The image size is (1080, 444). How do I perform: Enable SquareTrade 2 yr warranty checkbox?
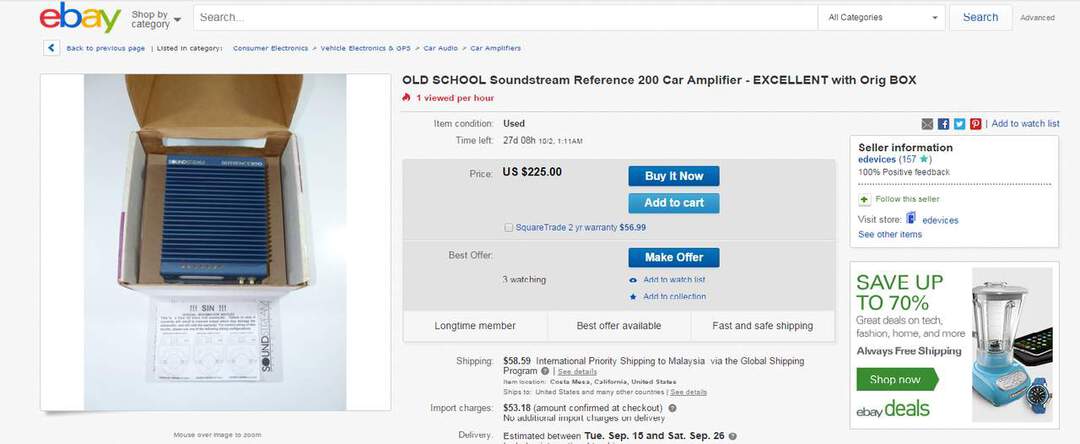tap(509, 227)
